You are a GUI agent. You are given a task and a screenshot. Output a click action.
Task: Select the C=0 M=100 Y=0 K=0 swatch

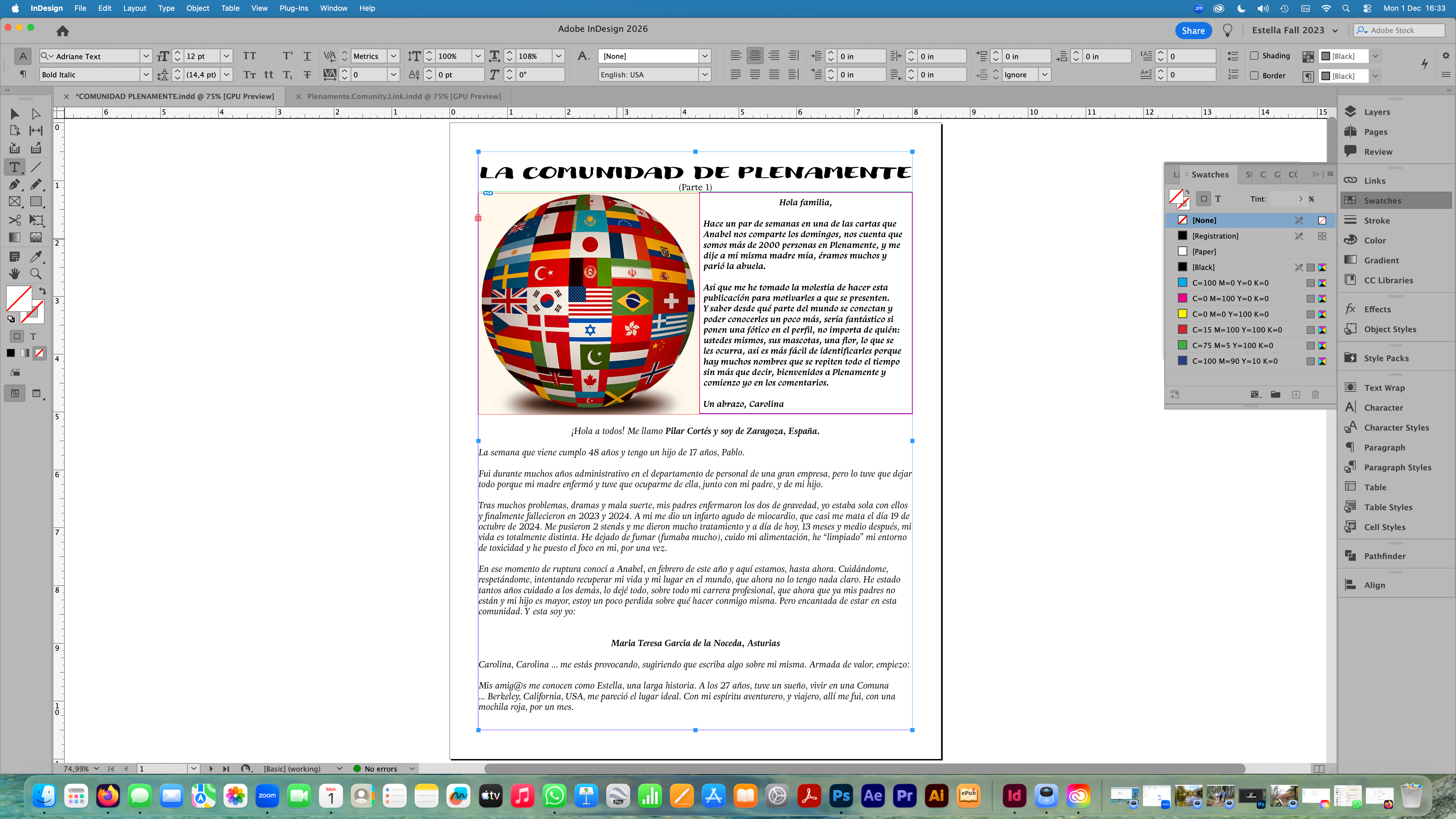click(x=1230, y=298)
